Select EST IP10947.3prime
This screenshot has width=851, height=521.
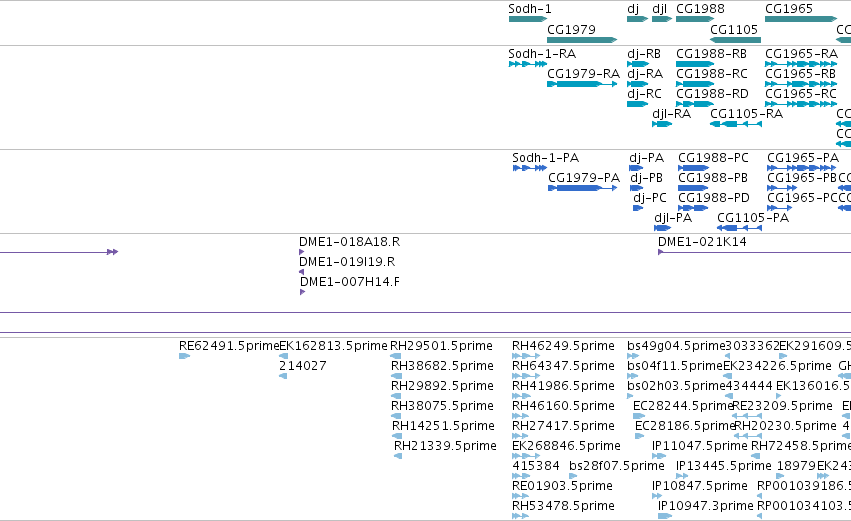(x=665, y=516)
